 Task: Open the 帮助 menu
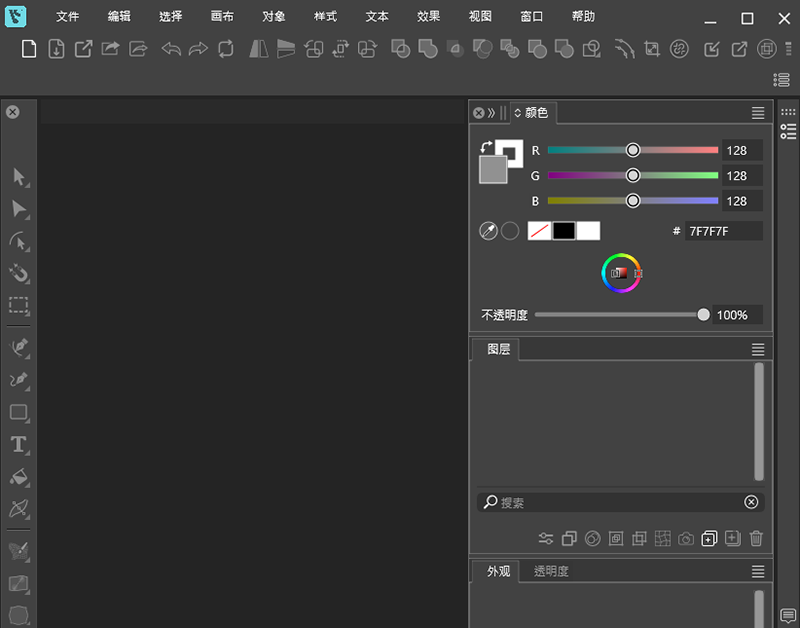pyautogui.click(x=583, y=17)
